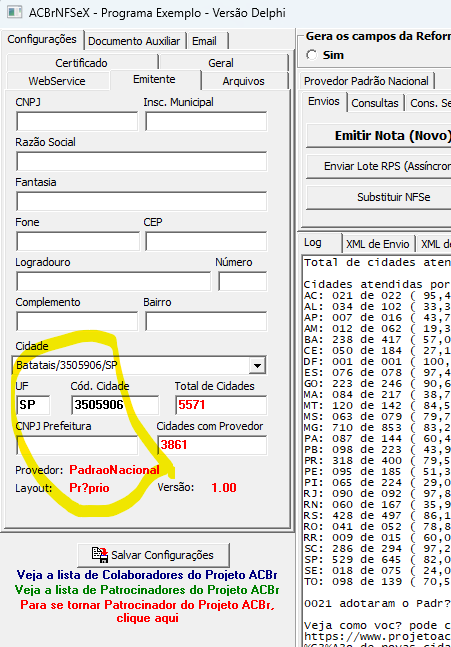
Task: Focus the Fone input field
Action: click(78, 242)
